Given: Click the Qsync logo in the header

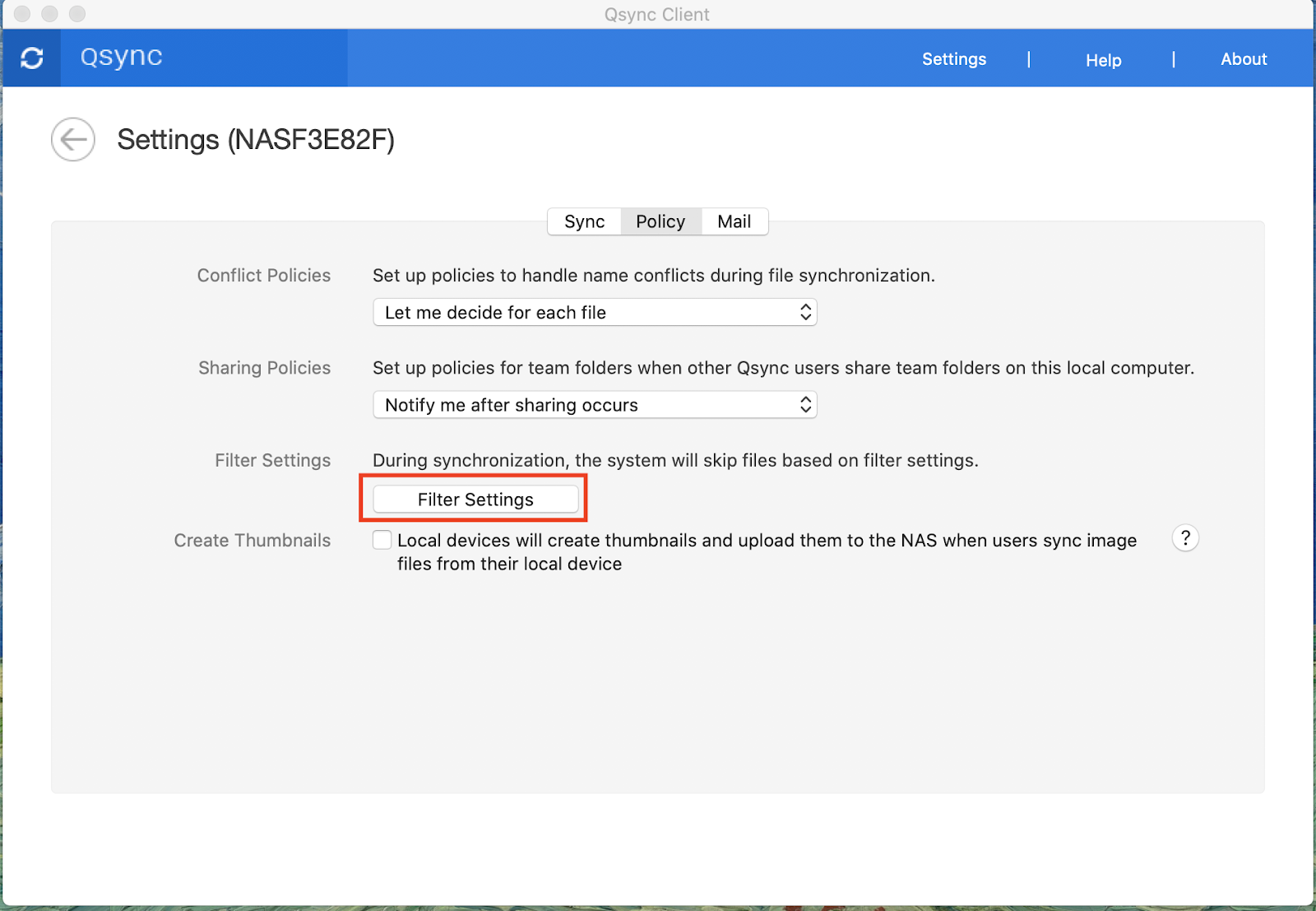Looking at the screenshot, I should [x=121, y=57].
